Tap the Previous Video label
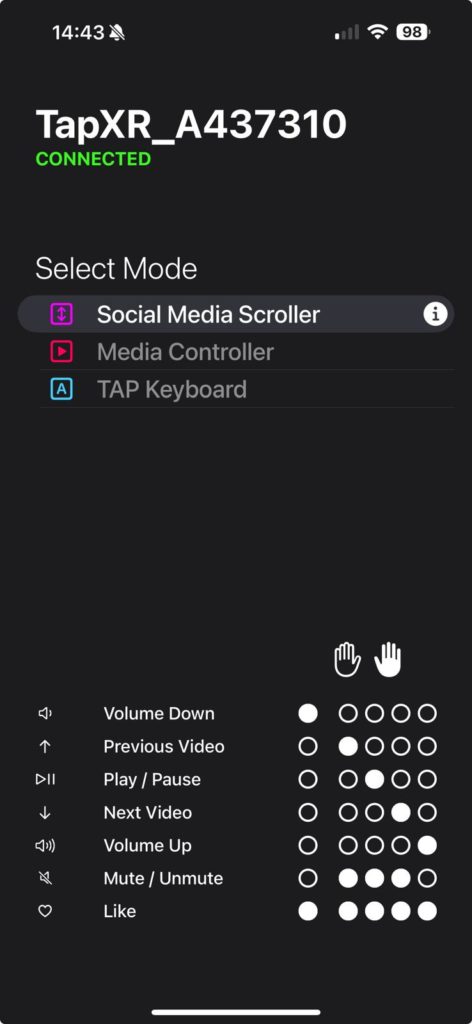The image size is (472, 1024). (x=164, y=746)
